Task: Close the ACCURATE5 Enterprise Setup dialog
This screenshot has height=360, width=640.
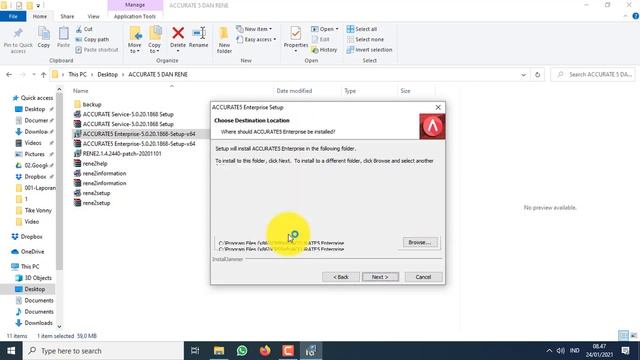Action: pyautogui.click(x=438, y=107)
